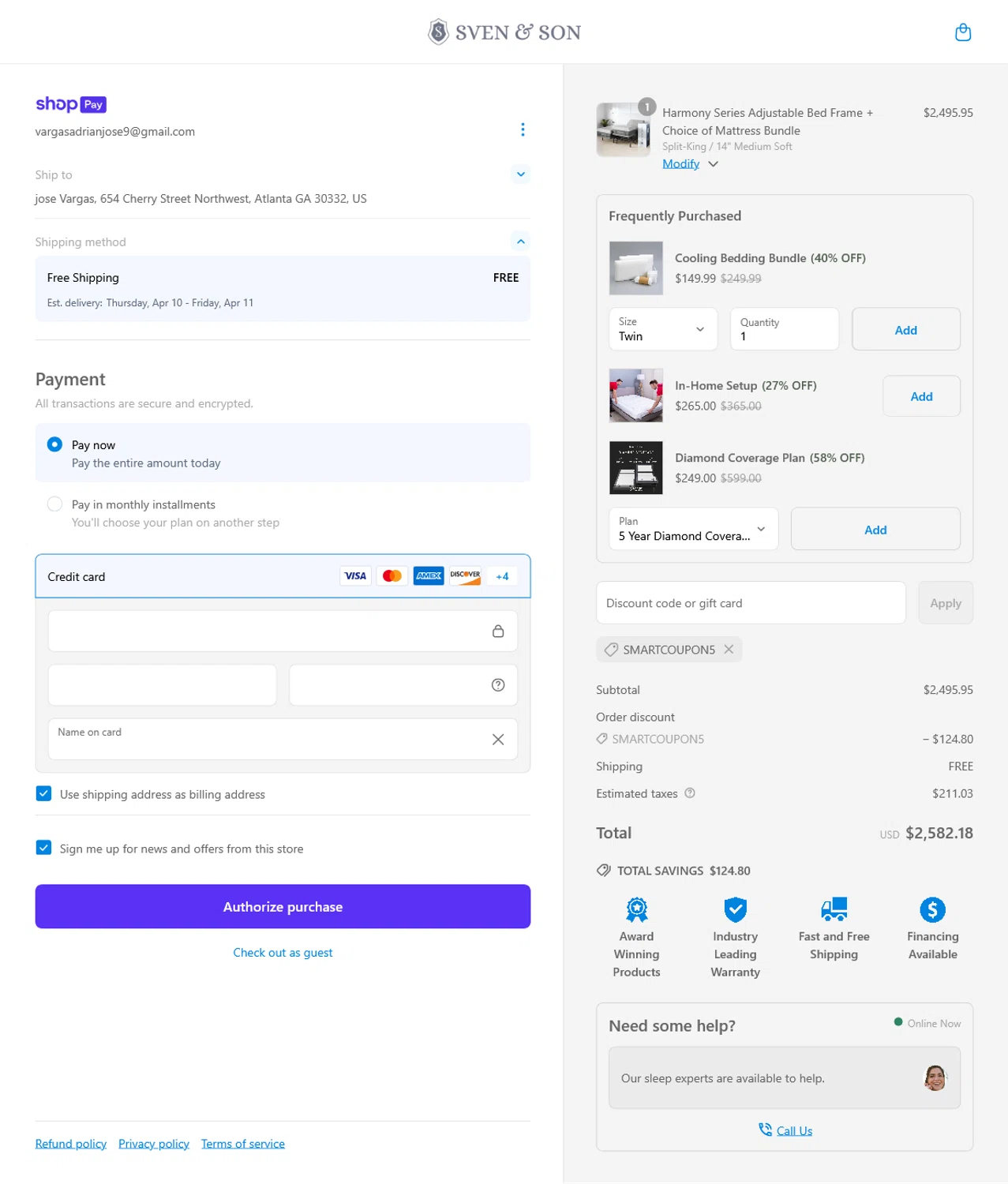Open the three-dot account options menu

coord(523,129)
